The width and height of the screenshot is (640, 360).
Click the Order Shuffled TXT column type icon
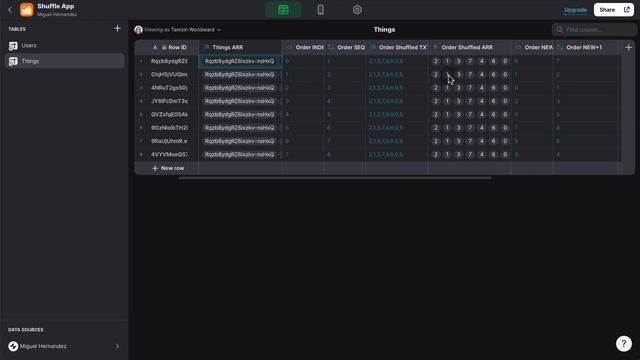click(373, 47)
